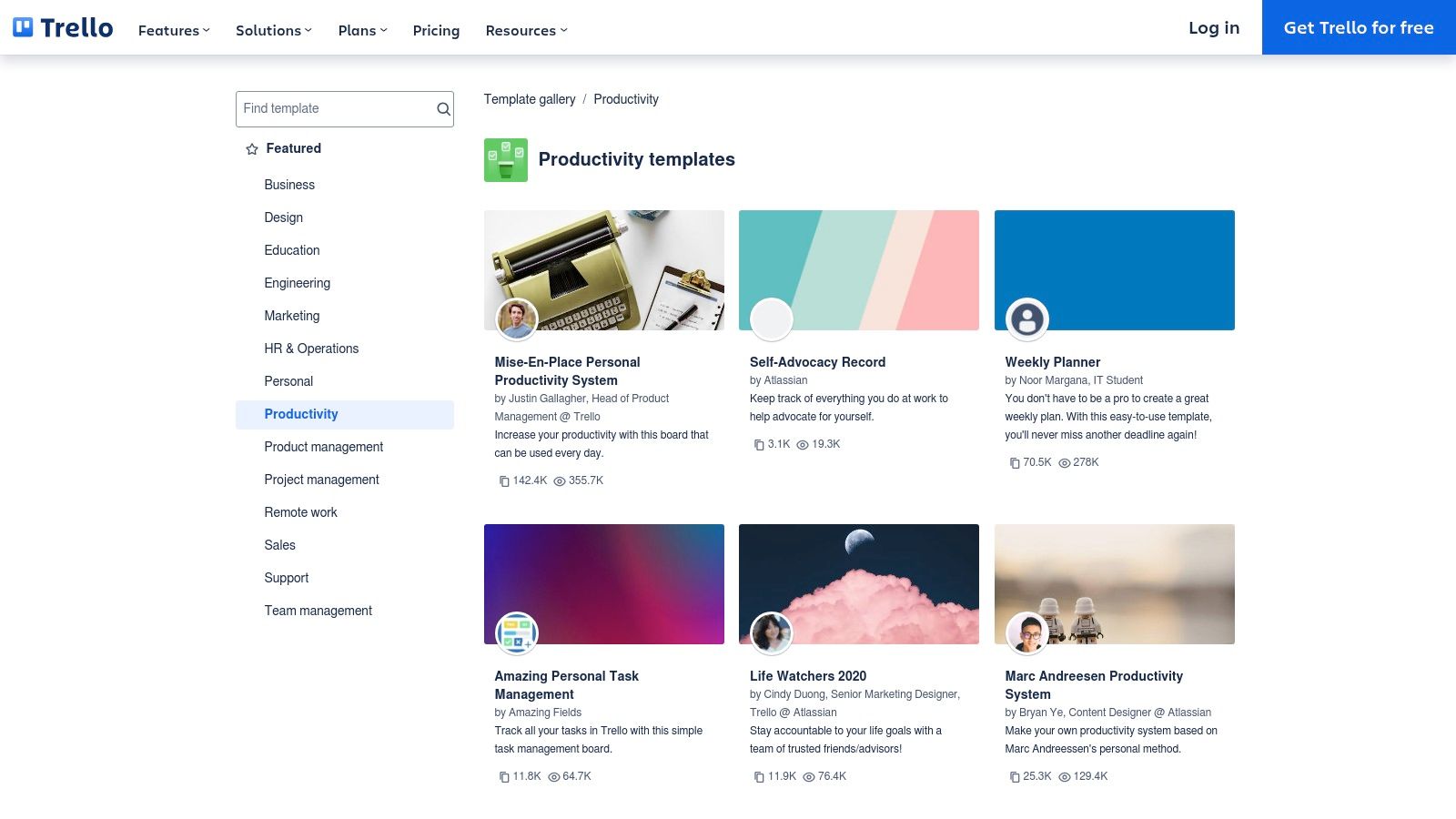1456x819 pixels.
Task: Click Get Trello for free button
Action: pyautogui.click(x=1359, y=27)
